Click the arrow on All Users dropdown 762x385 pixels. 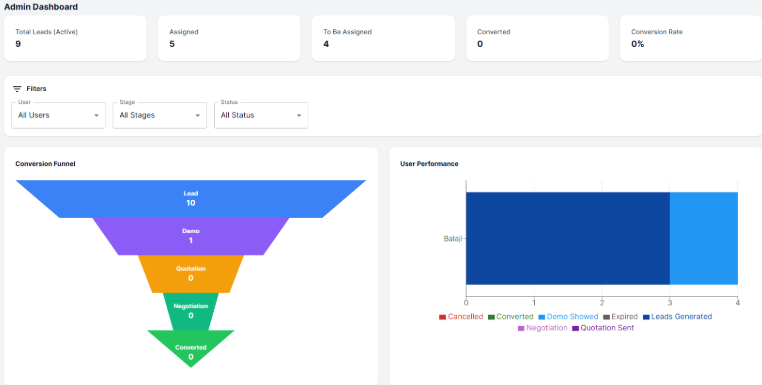pyautogui.click(x=96, y=116)
